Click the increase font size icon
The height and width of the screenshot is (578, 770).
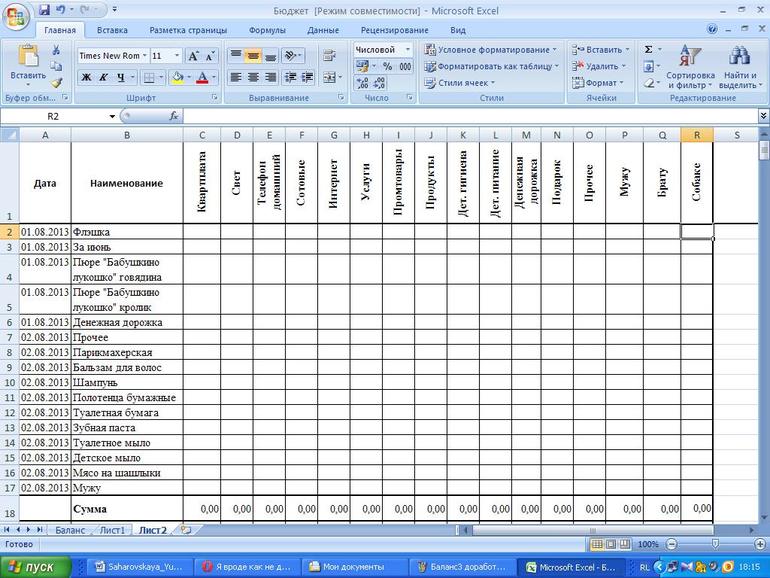tap(196, 56)
